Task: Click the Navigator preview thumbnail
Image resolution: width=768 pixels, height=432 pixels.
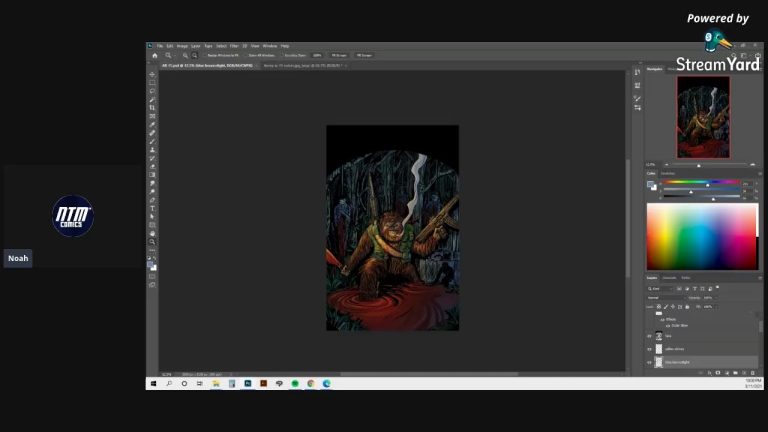Action: tap(703, 117)
